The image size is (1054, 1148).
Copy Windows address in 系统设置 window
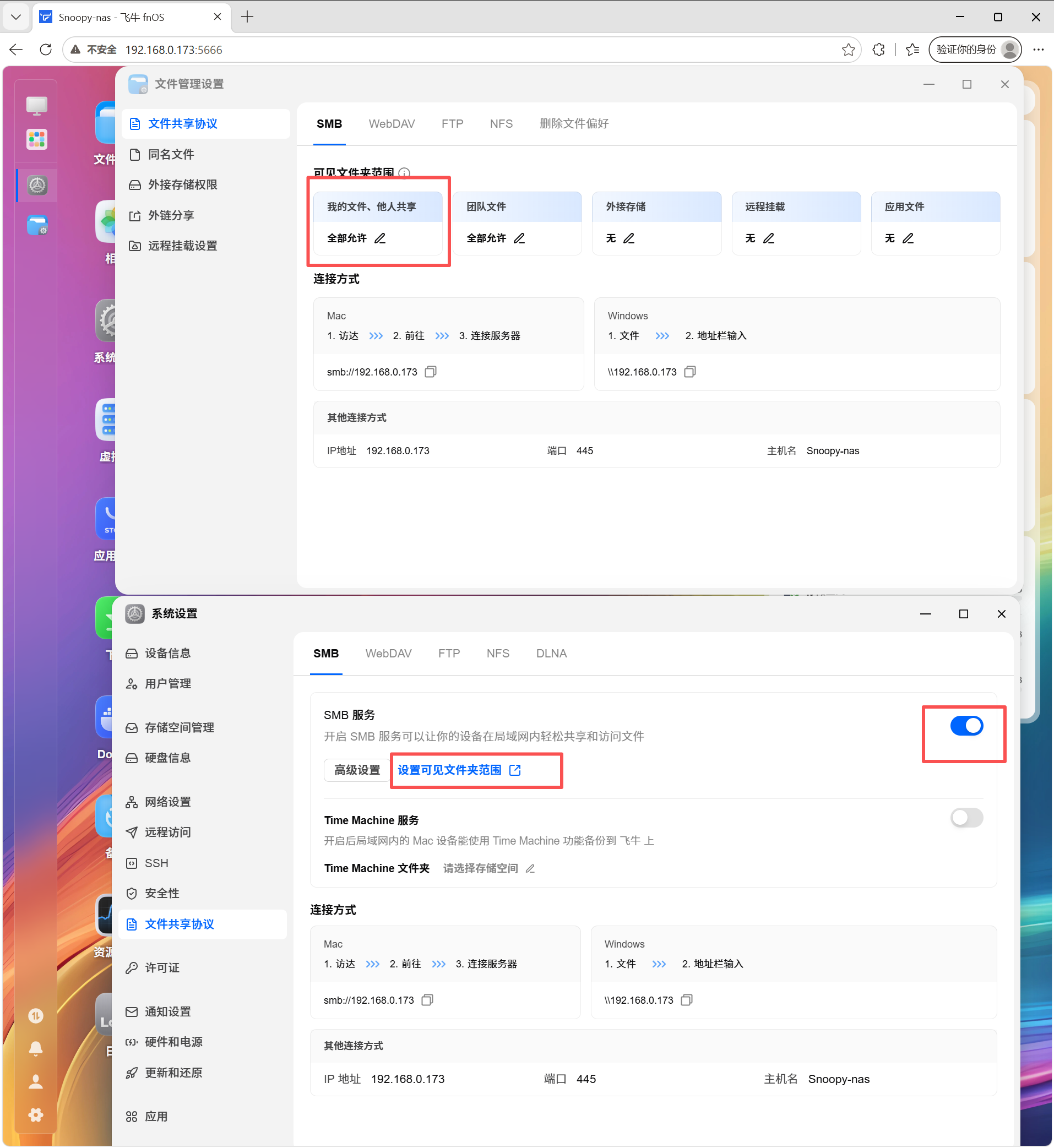coord(687,1000)
